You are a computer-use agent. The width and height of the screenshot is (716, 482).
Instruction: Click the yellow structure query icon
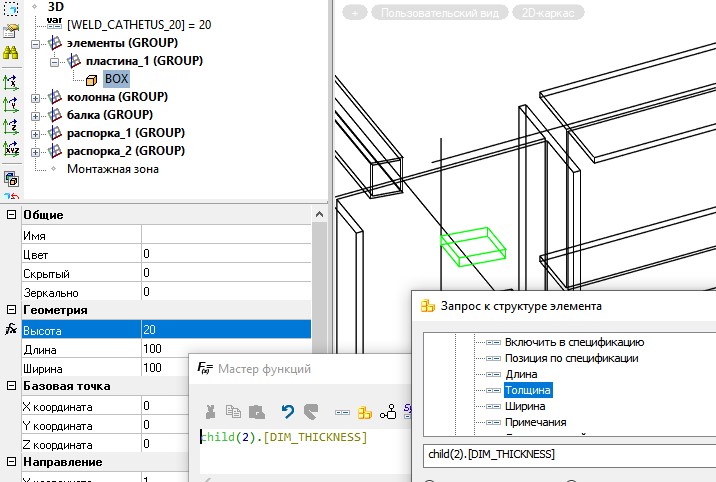tap(365, 411)
